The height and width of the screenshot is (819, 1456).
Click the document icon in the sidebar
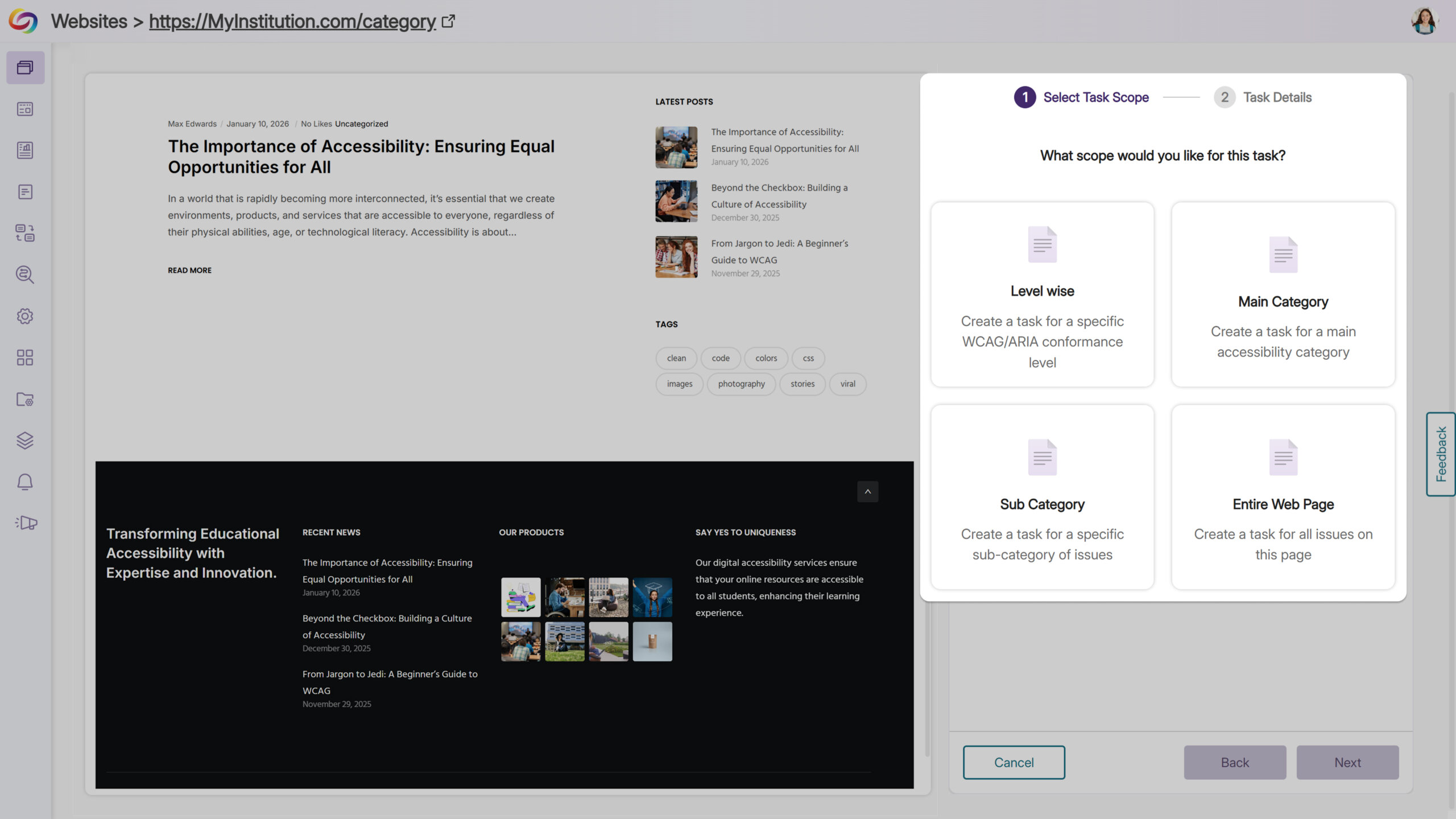pos(25,192)
